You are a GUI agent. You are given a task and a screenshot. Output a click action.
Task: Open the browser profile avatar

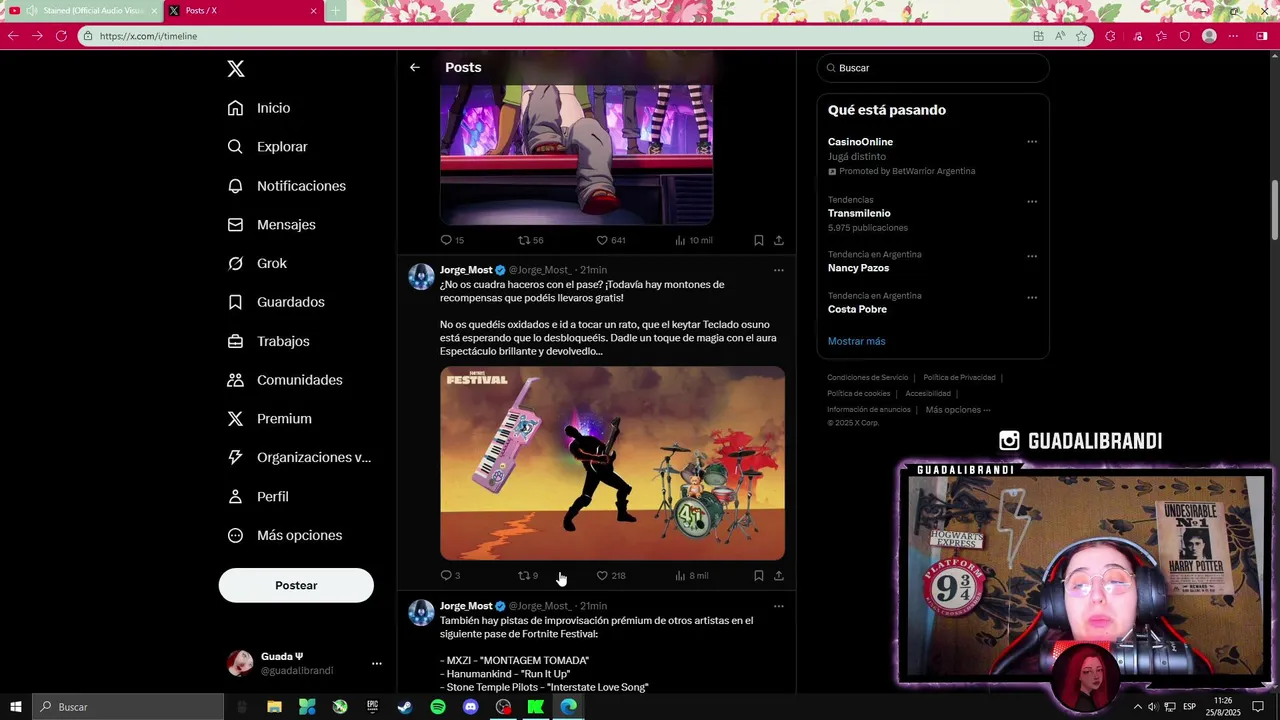(x=1209, y=36)
